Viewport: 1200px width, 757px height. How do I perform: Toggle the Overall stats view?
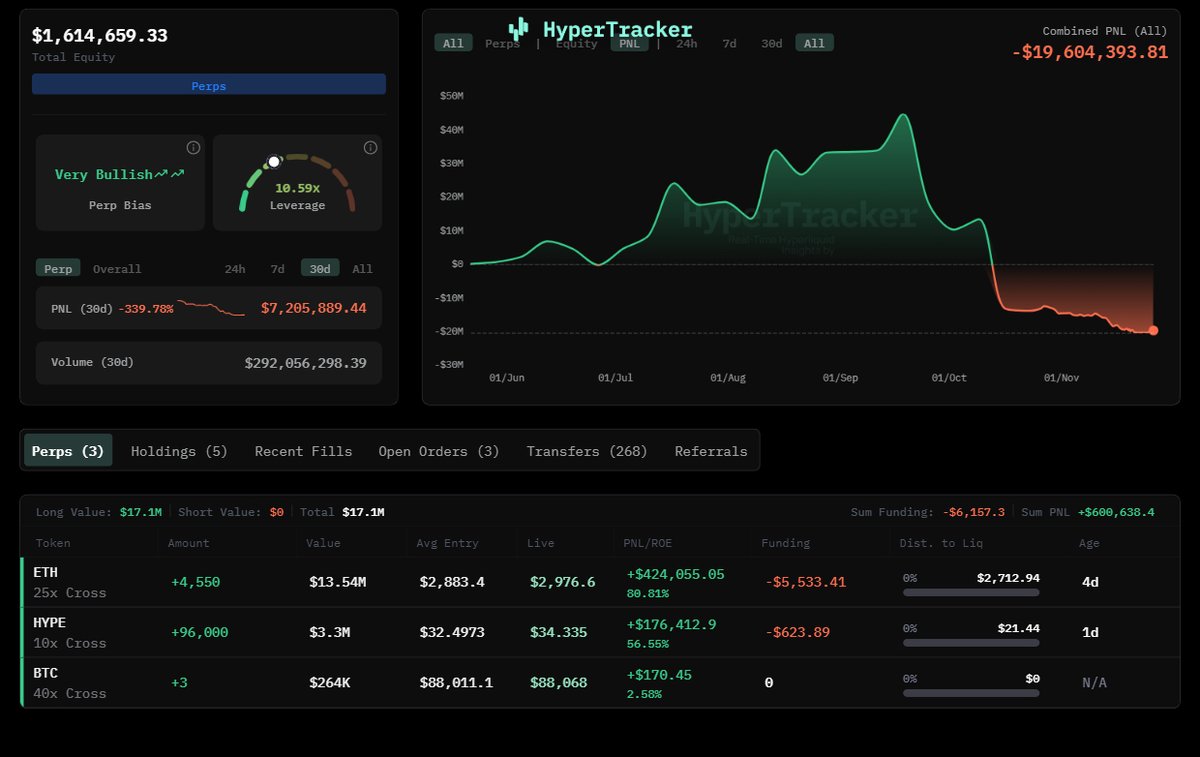pos(117,269)
